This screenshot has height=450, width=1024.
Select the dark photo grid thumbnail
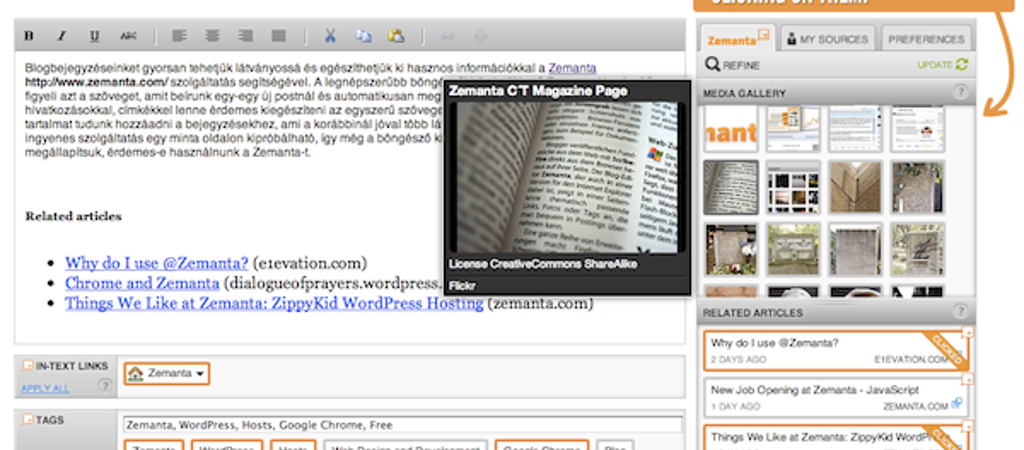coord(793,187)
